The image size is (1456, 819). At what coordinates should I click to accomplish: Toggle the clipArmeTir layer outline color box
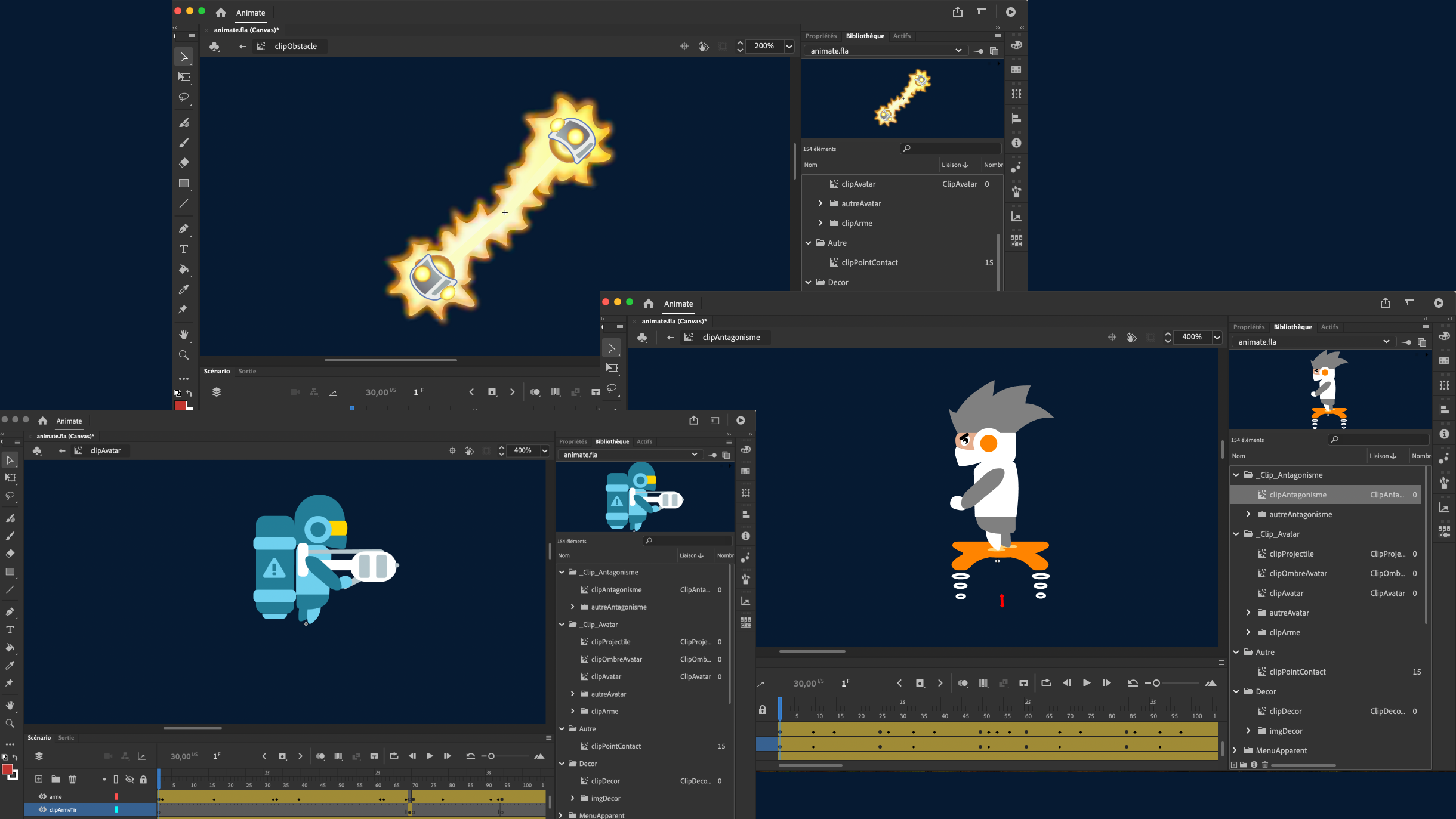click(x=116, y=809)
